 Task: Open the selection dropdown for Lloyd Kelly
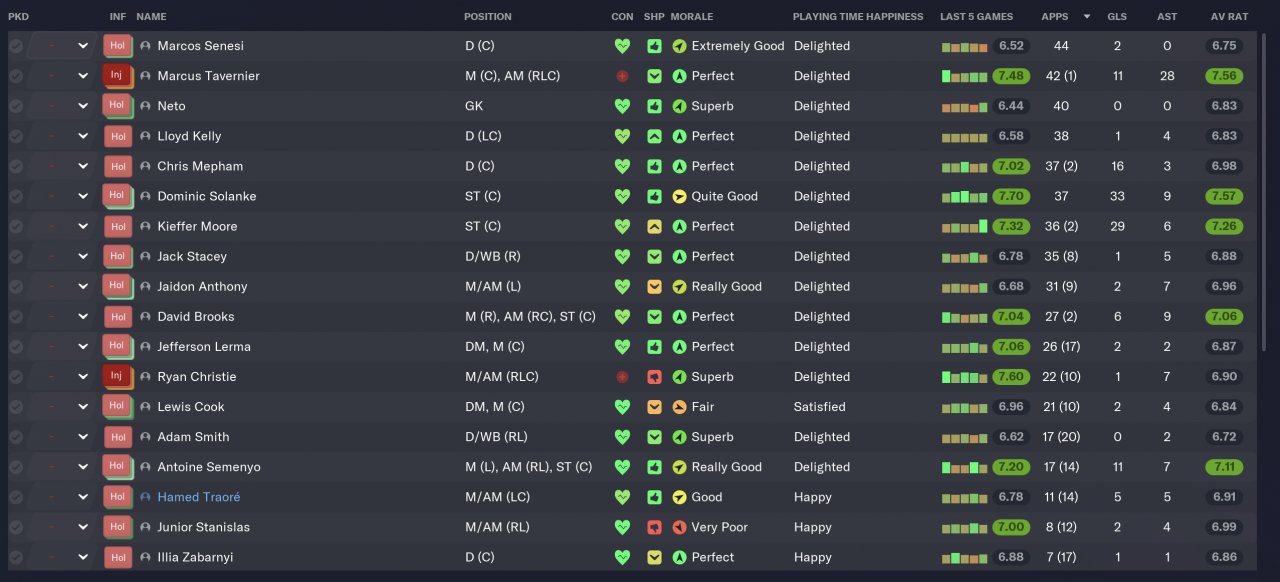[83, 136]
